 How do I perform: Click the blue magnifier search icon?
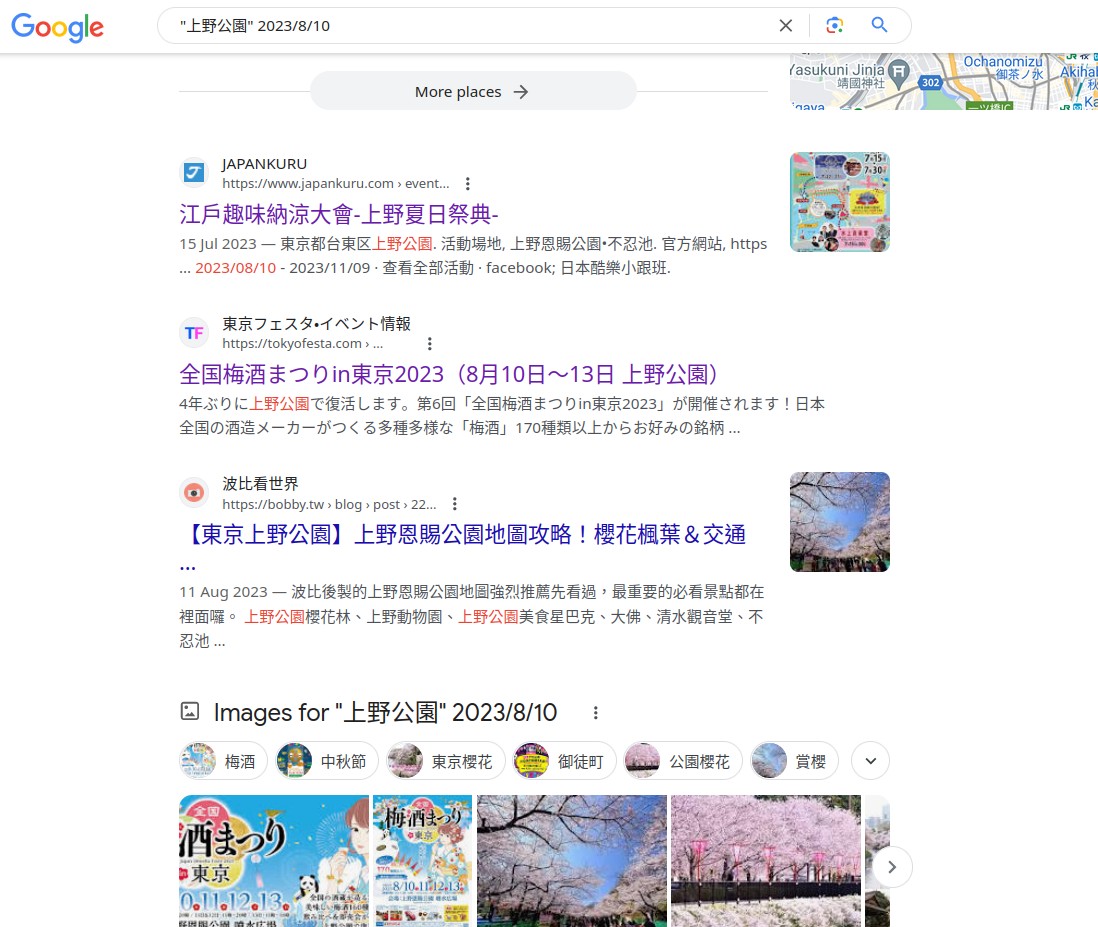point(880,25)
